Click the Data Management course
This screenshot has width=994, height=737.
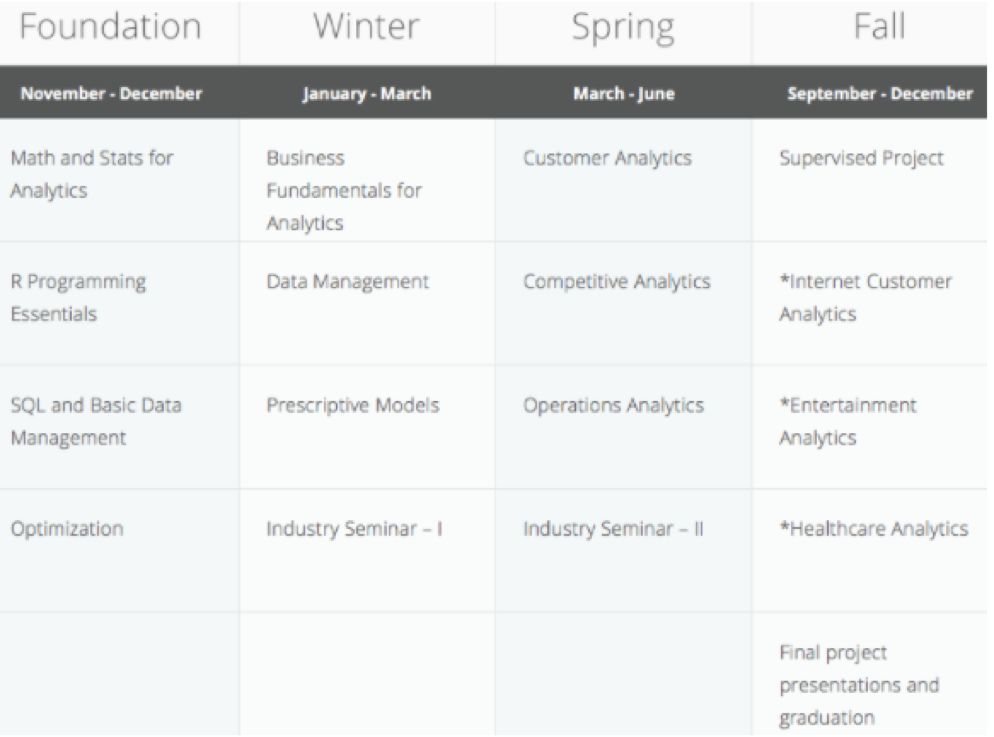point(347,282)
